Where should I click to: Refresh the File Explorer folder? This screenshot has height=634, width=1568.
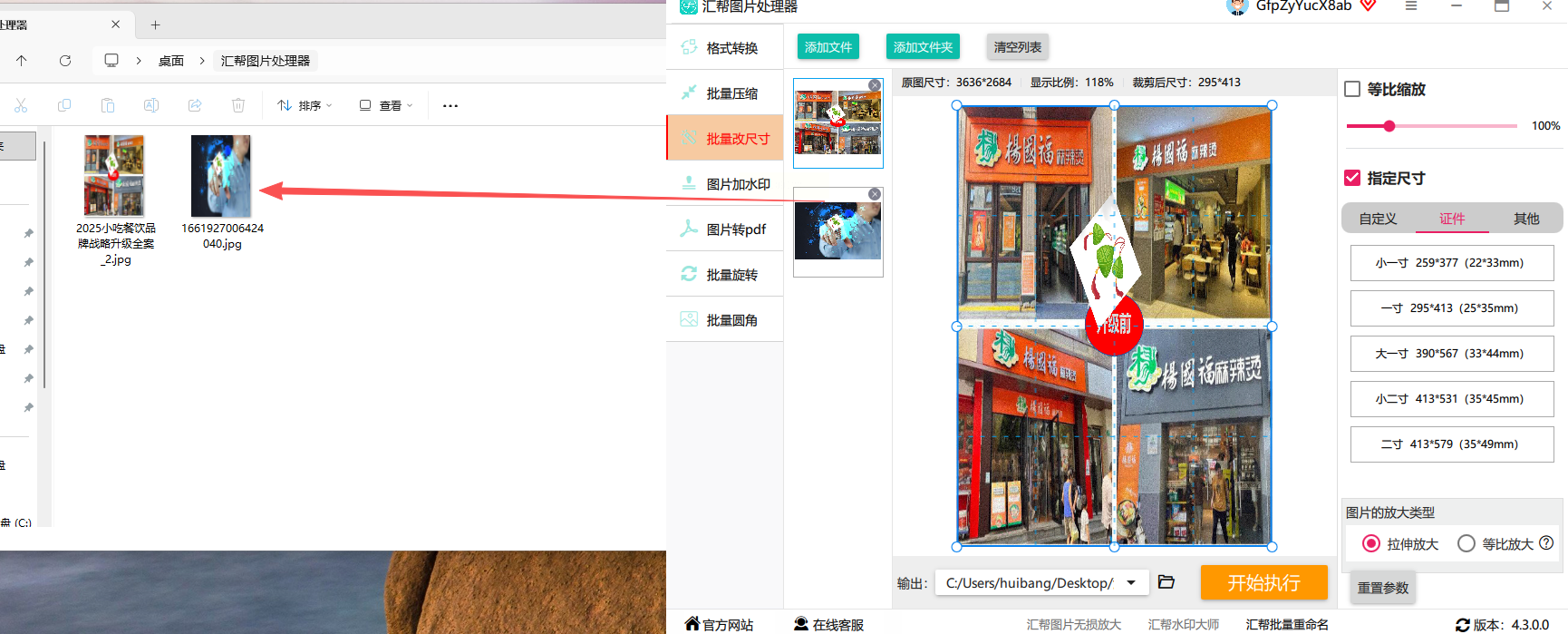click(65, 60)
